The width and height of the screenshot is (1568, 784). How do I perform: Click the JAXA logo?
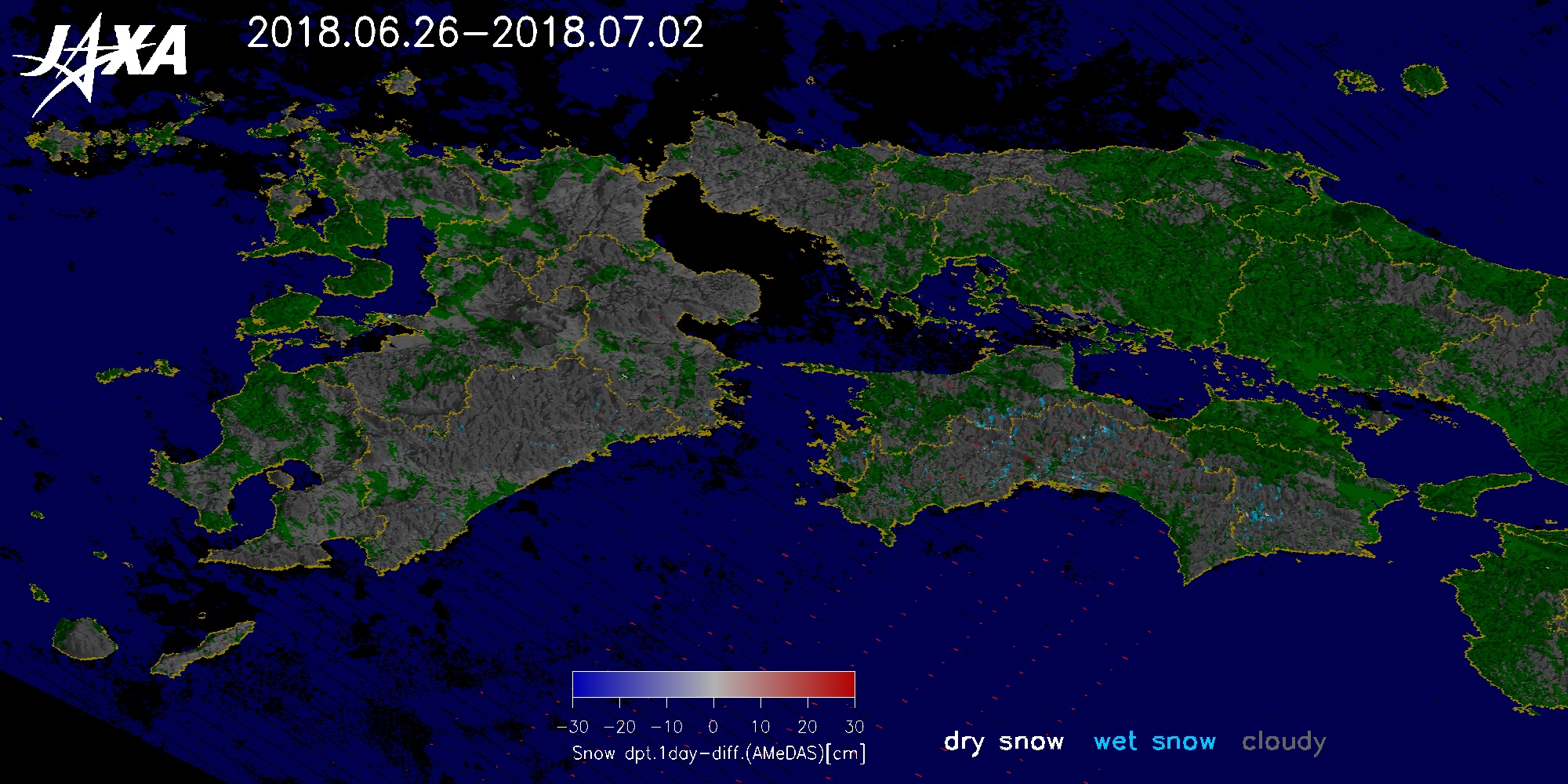click(x=100, y=65)
